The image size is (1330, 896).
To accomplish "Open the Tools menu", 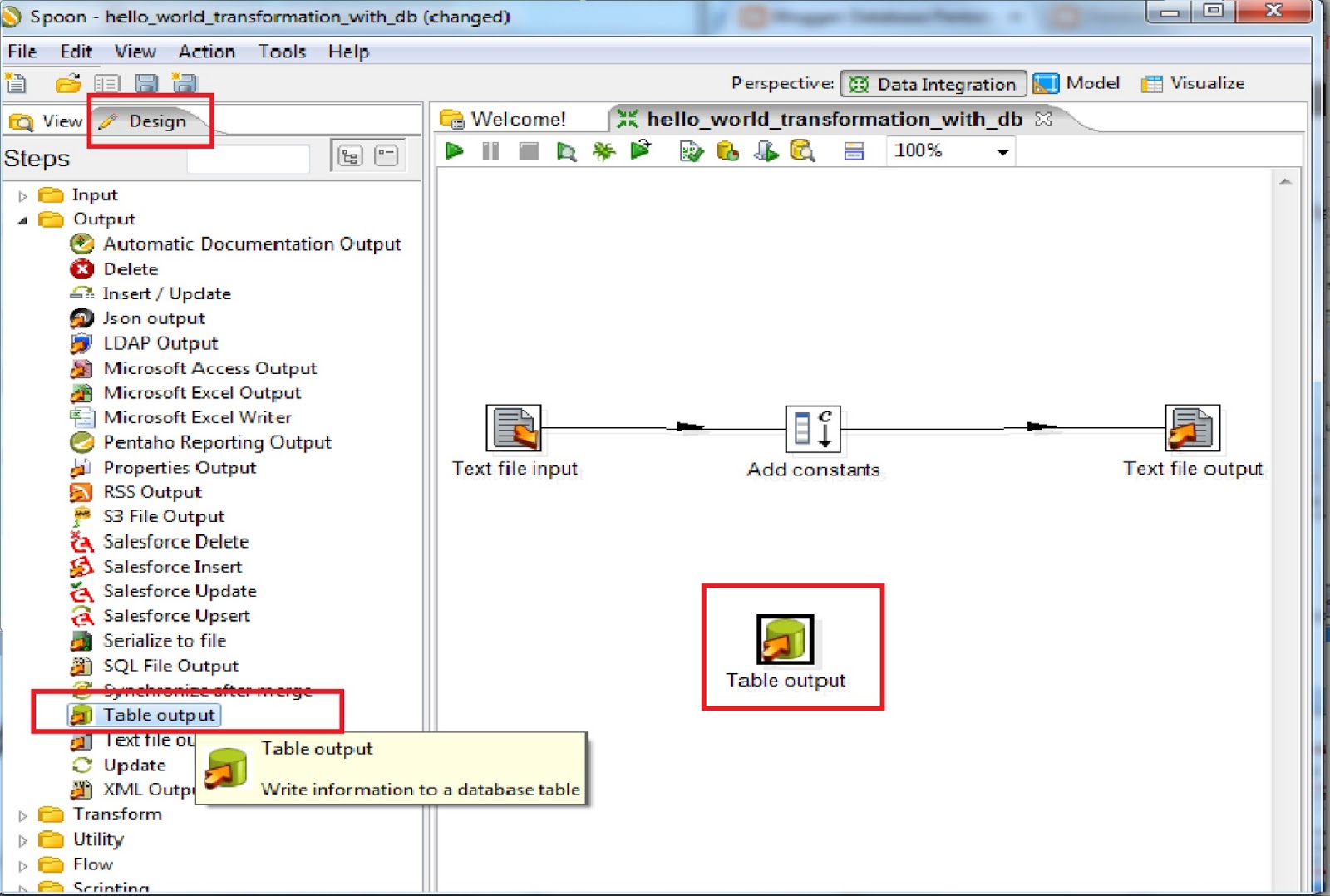I will (x=281, y=52).
